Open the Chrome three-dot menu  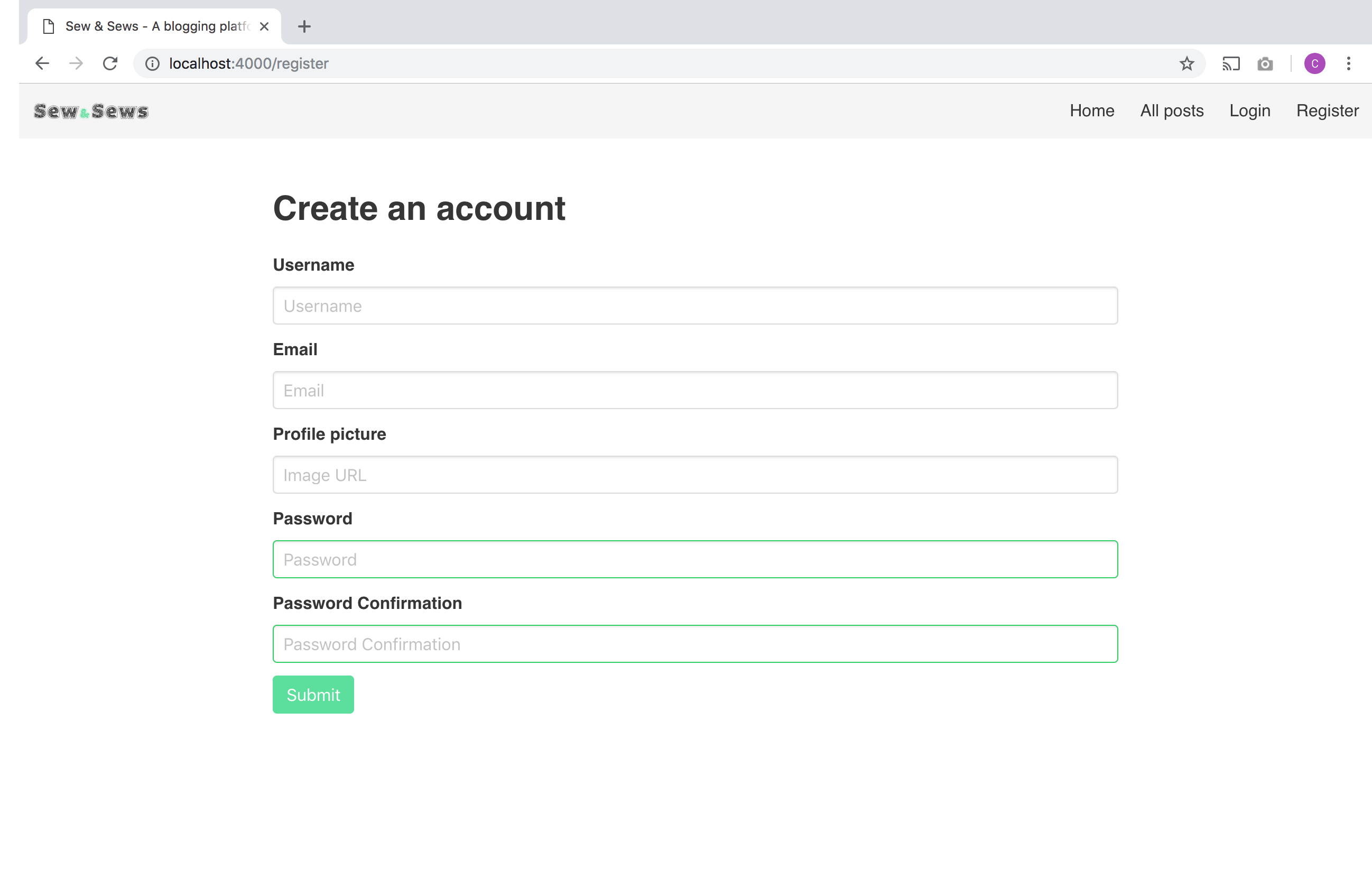point(1349,63)
